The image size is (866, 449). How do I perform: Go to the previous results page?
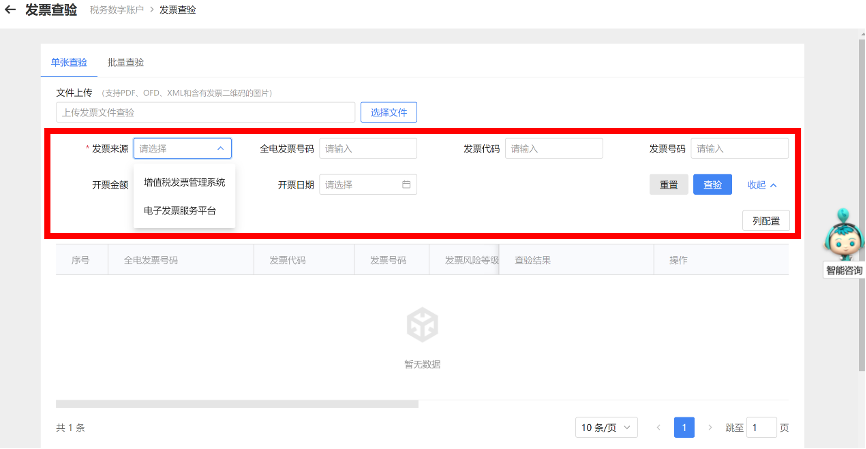(x=658, y=428)
